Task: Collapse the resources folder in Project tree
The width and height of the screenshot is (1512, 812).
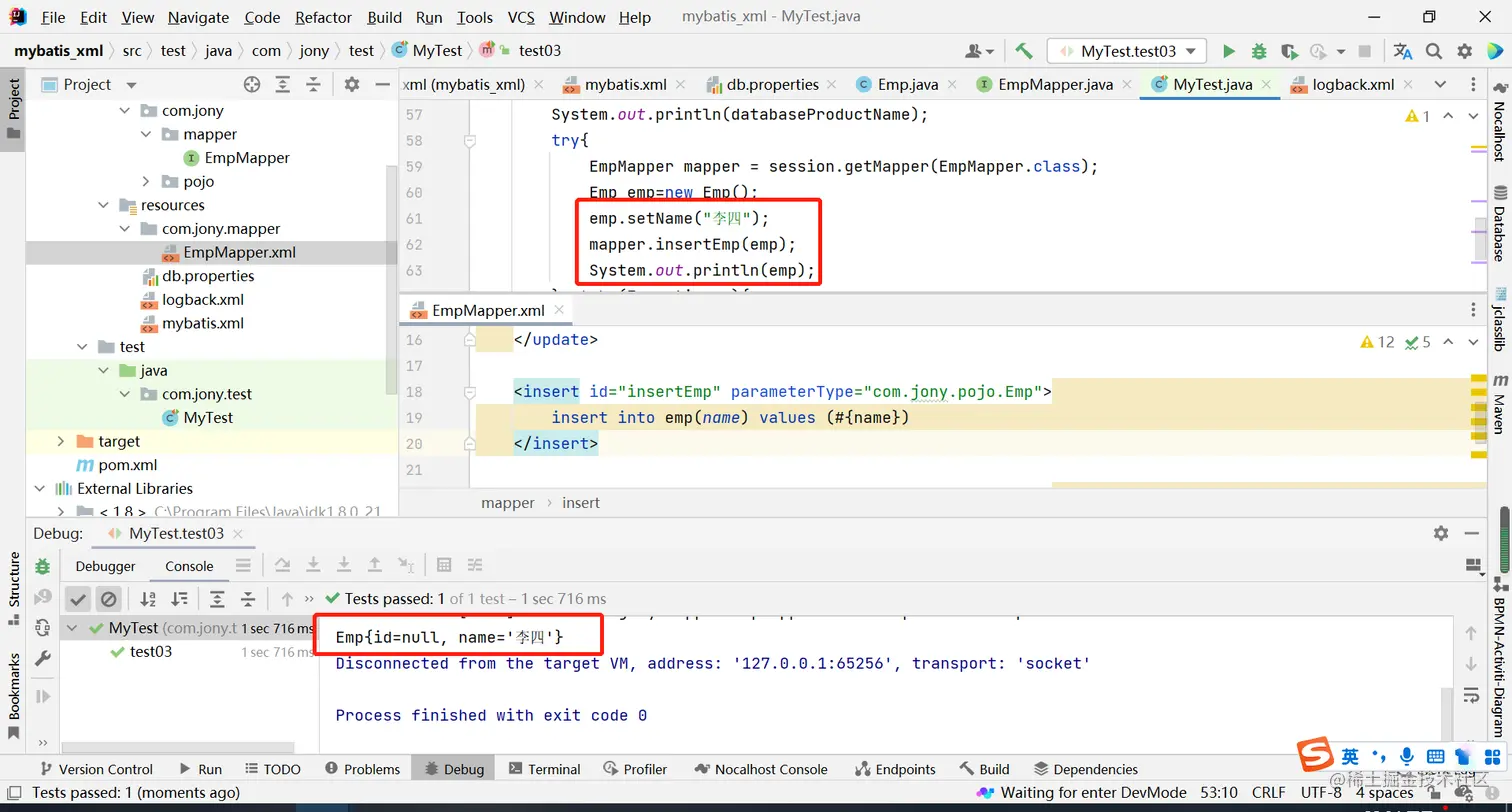Action: coord(103,205)
